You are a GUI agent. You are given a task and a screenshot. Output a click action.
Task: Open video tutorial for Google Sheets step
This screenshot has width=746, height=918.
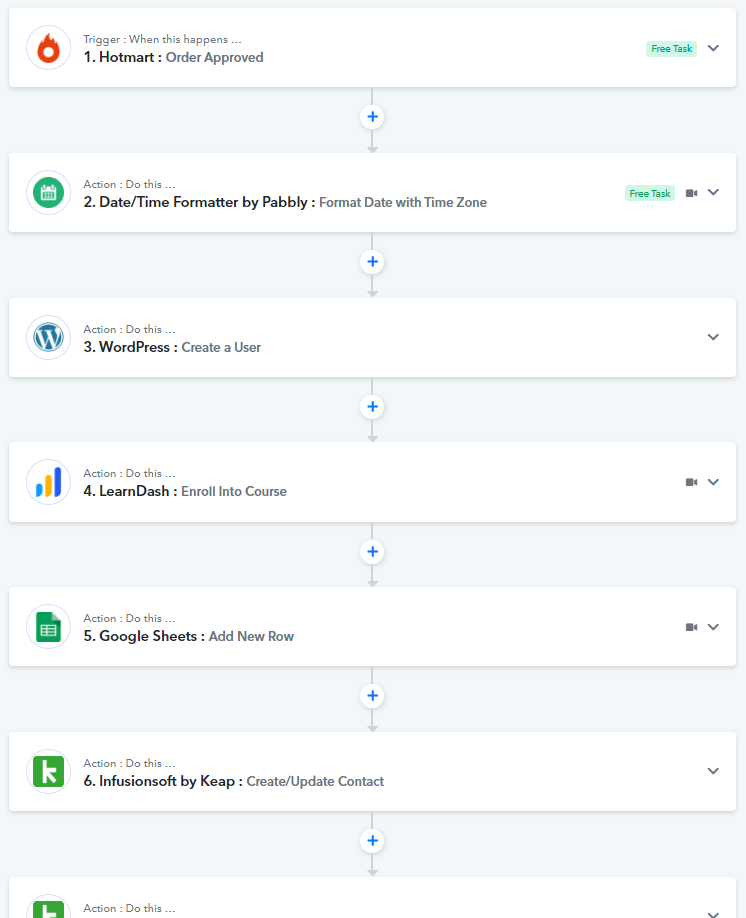pos(692,627)
